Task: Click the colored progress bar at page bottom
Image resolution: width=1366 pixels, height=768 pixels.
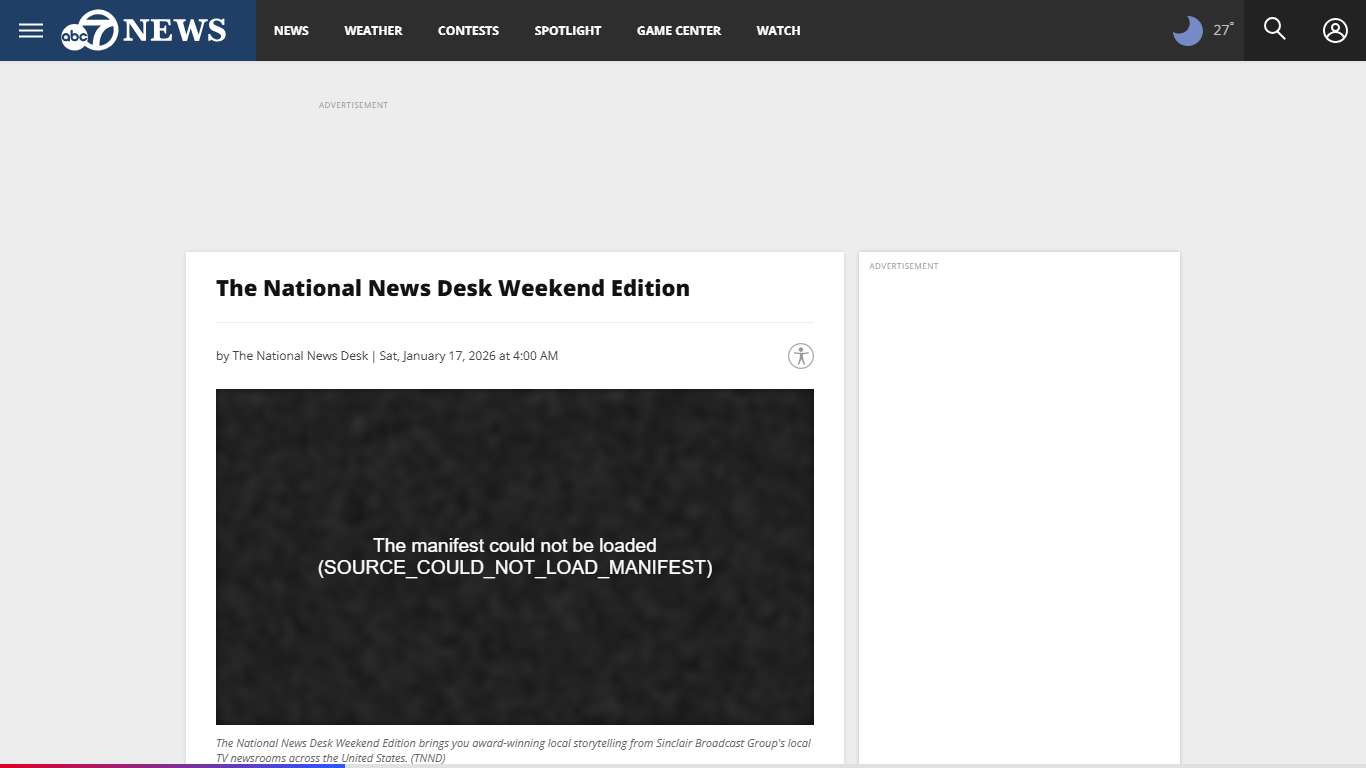Action: pos(170,766)
